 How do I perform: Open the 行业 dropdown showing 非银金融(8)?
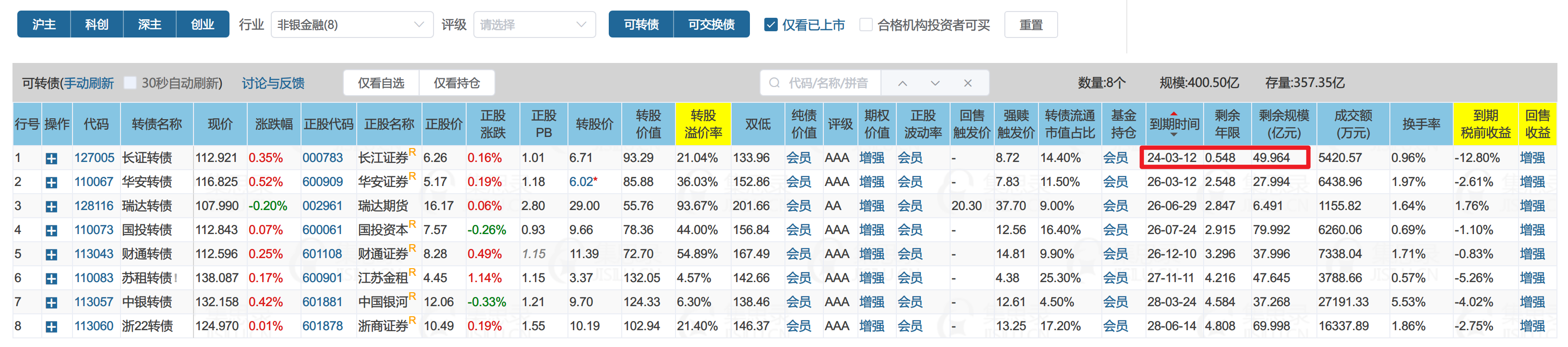351,25
